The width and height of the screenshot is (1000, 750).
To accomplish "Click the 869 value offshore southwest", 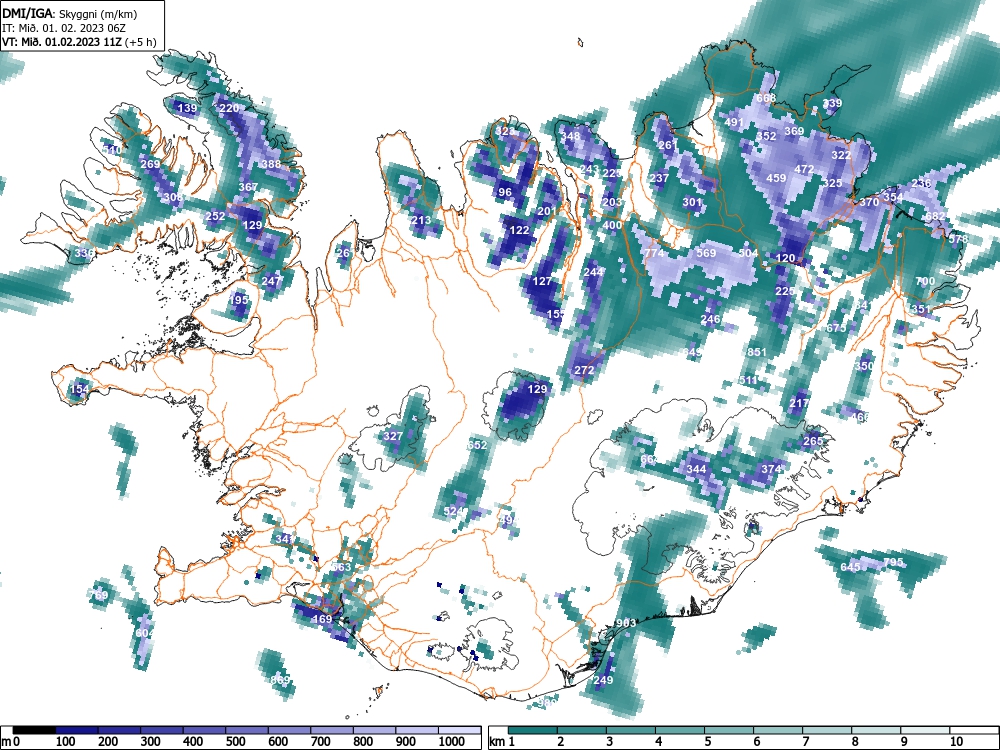I will point(281,680).
